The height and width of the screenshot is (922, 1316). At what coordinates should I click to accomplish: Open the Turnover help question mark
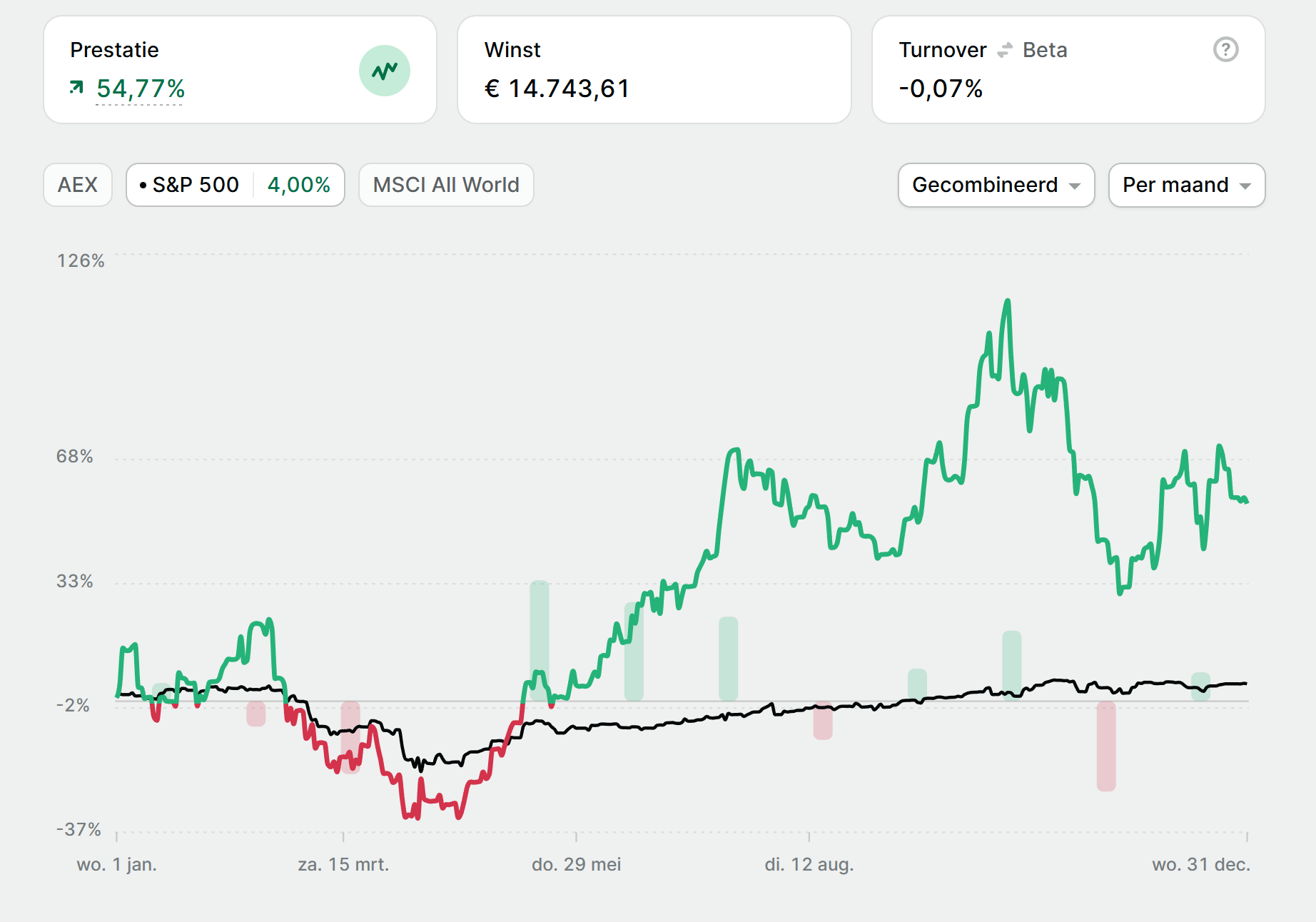coord(1225,49)
